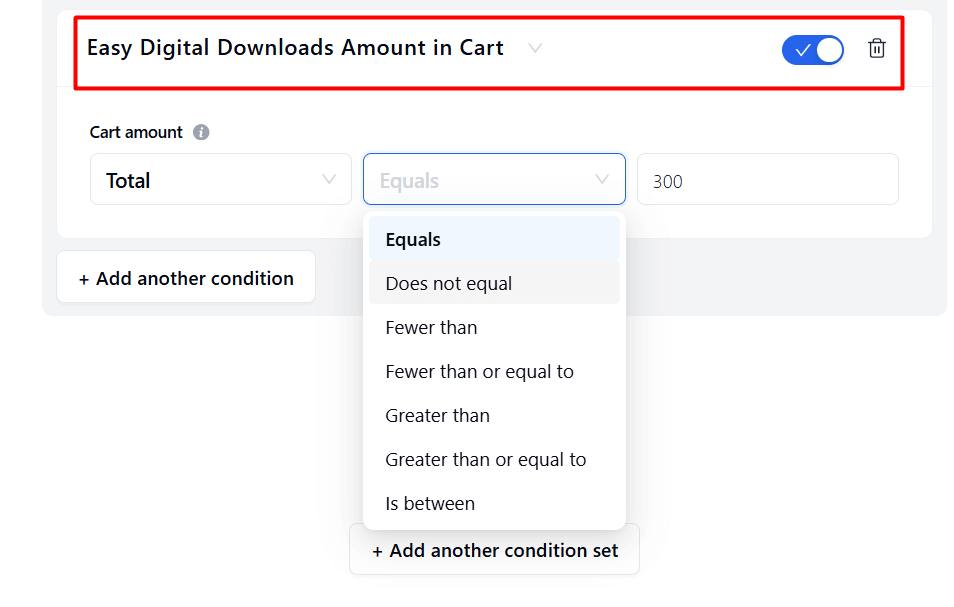Click the Cart amount label
The width and height of the screenshot is (954, 607).
136,132
